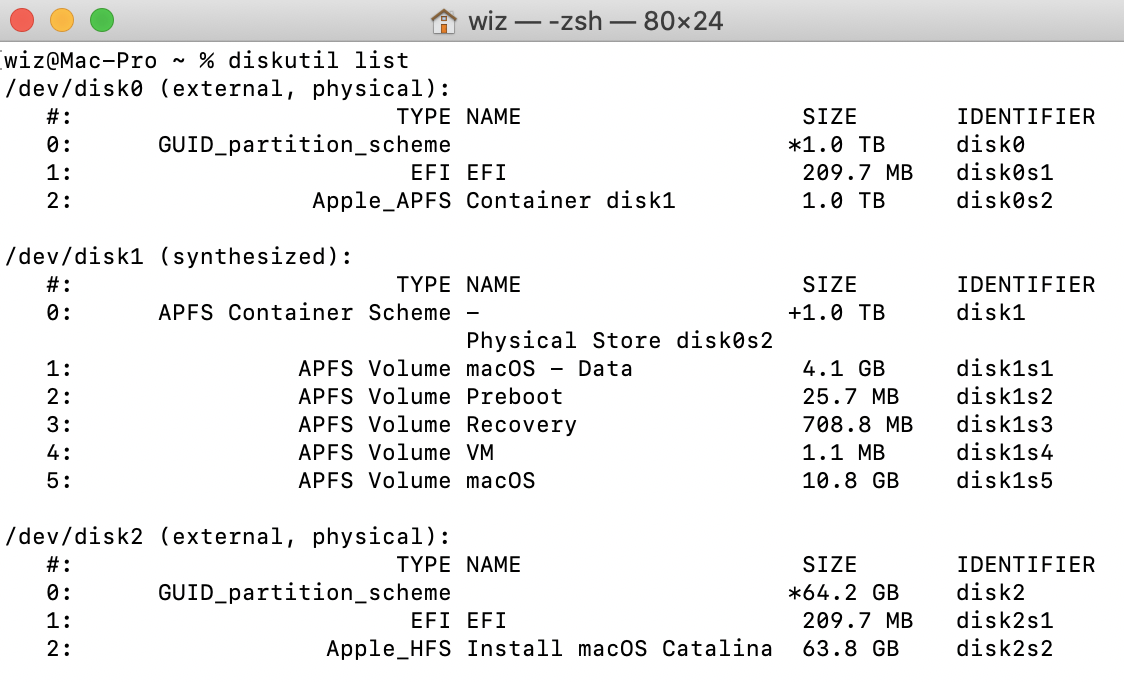The width and height of the screenshot is (1124, 682).
Task: Click 'Container disk1' partition name
Action: pyautogui.click(x=571, y=201)
